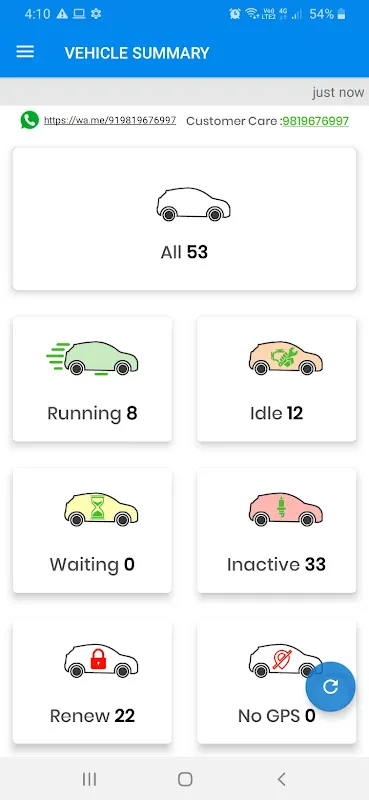The width and height of the screenshot is (369, 800).
Task: View the Inactive 33 label
Action: pos(276,564)
